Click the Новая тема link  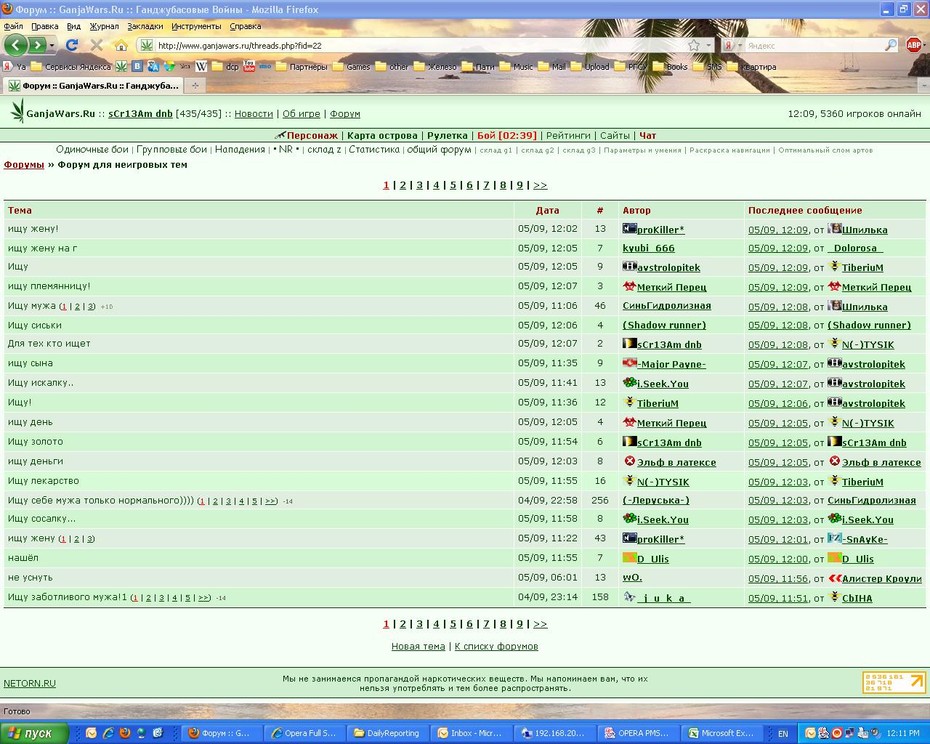pos(418,646)
